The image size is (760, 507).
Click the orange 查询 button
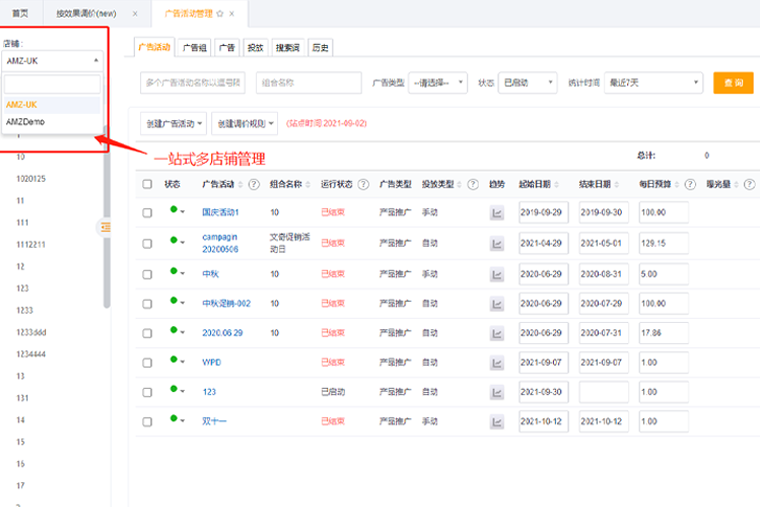(x=733, y=83)
